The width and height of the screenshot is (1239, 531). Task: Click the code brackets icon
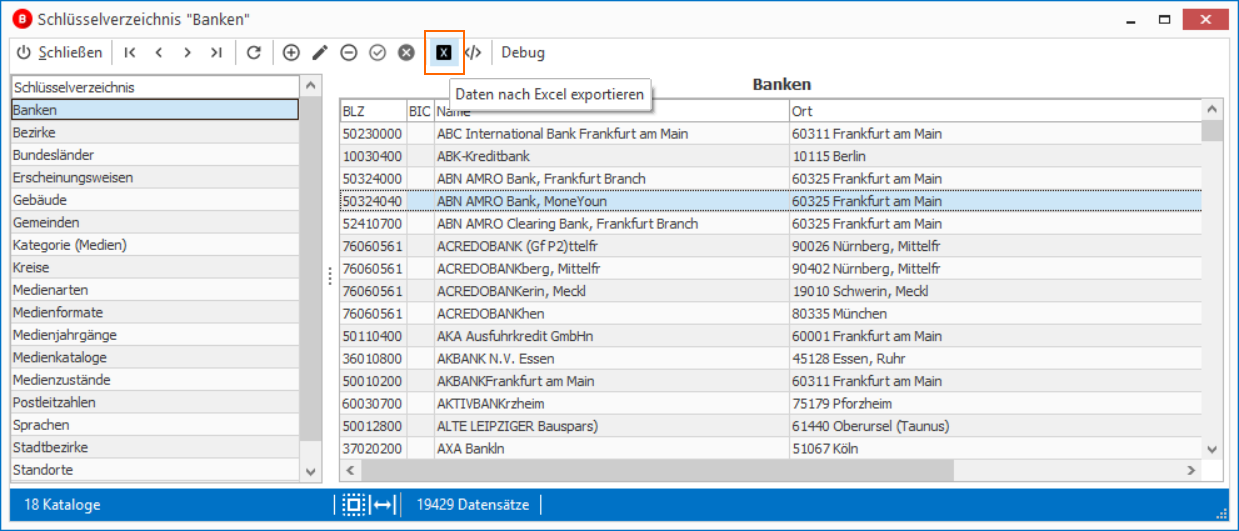(x=473, y=52)
